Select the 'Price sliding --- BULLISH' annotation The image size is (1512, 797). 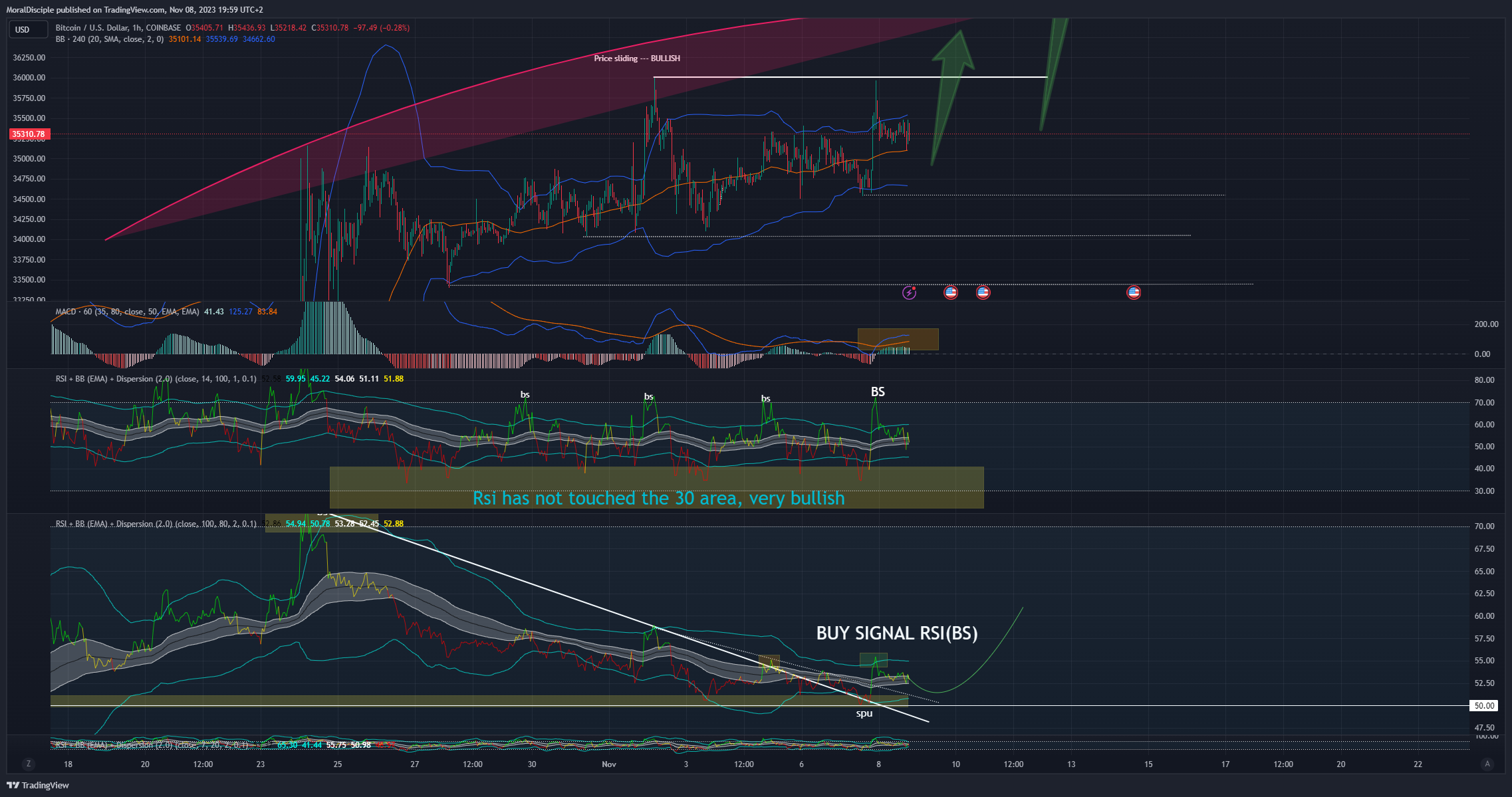[637, 58]
